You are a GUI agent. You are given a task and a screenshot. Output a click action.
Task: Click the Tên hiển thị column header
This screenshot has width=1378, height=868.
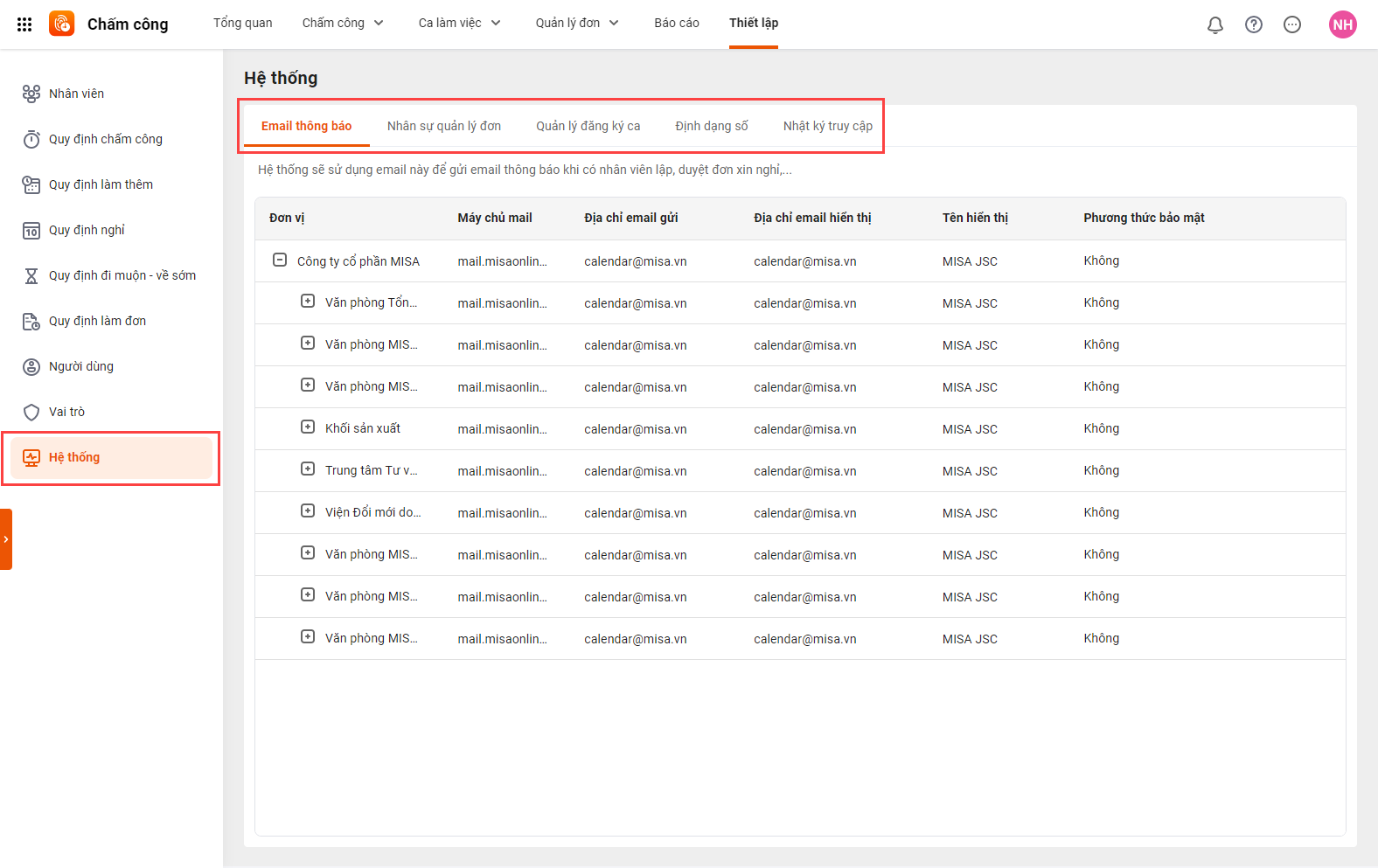pos(975,218)
